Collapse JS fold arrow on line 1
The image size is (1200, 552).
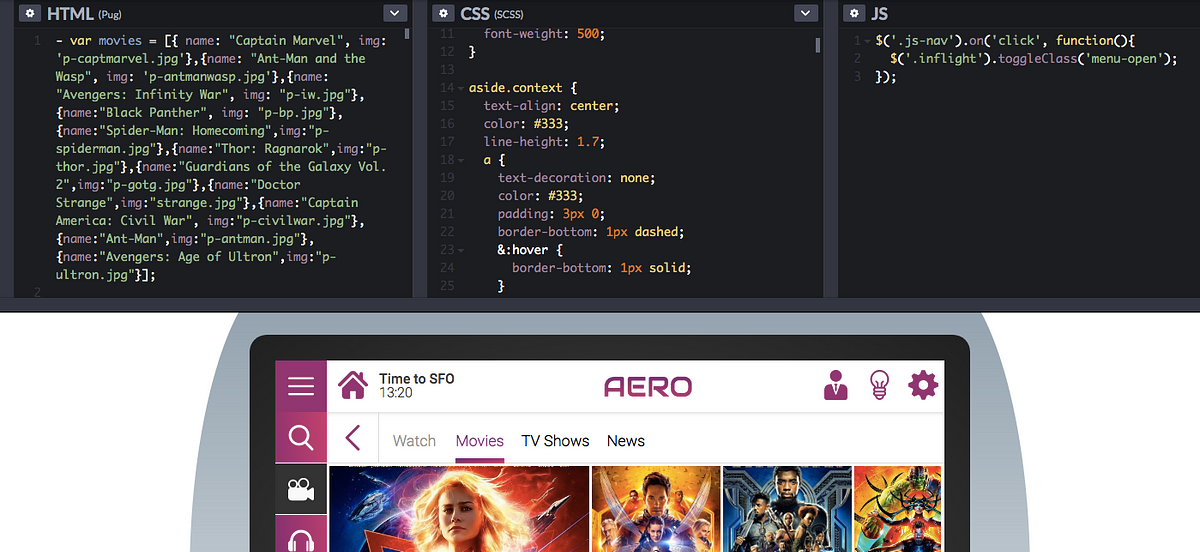pos(866,41)
